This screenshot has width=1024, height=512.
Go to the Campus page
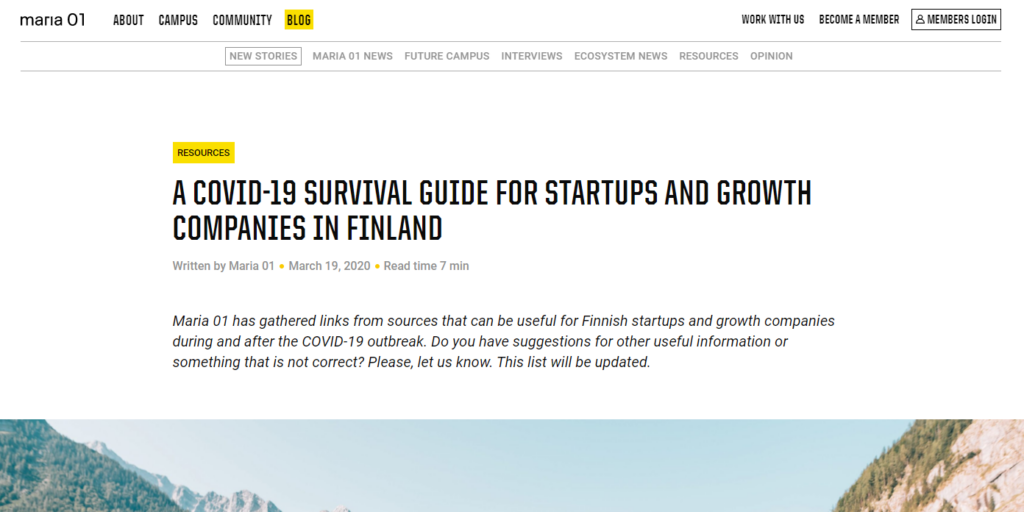tap(178, 20)
